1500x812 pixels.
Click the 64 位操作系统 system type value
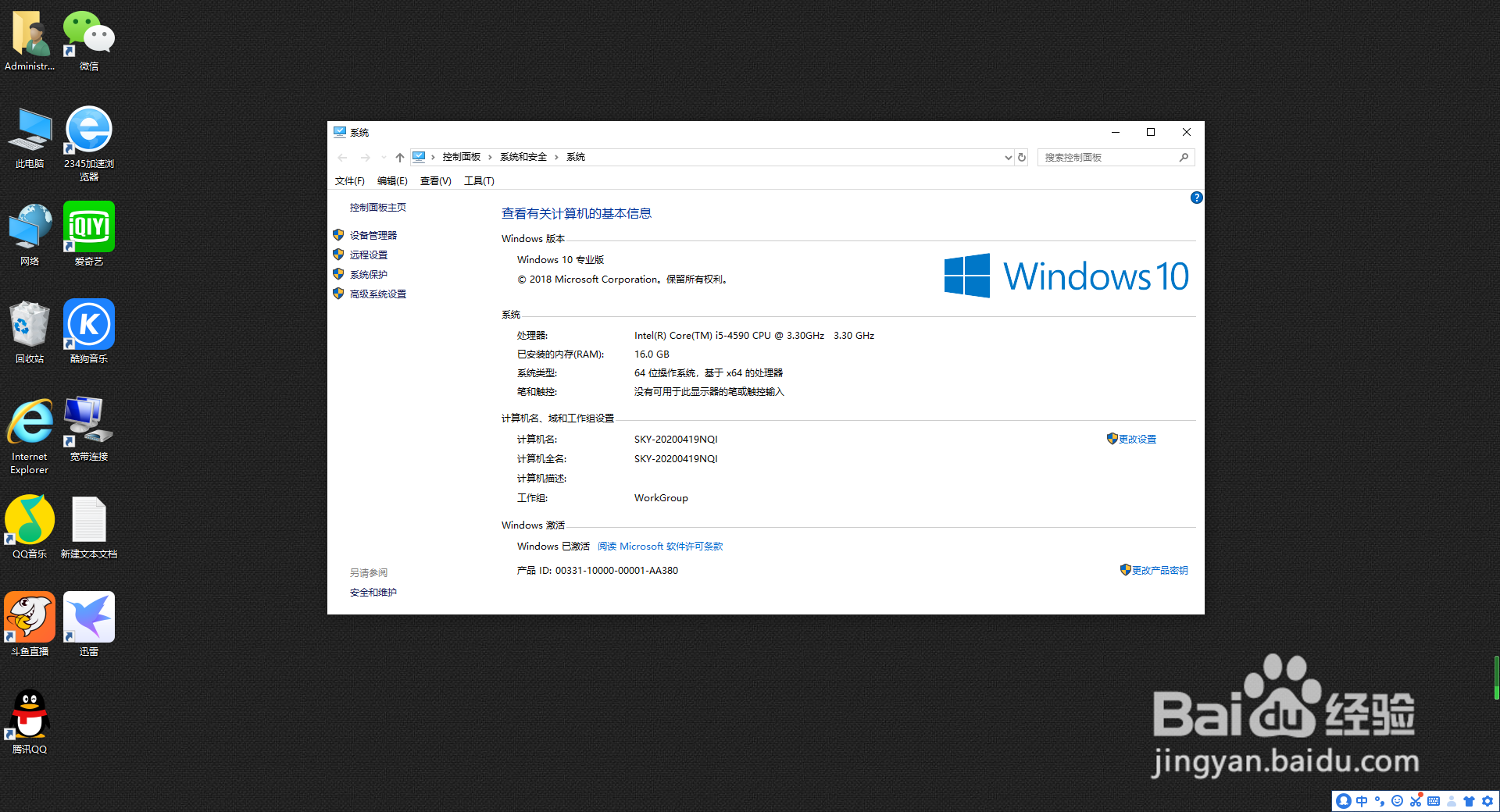708,373
